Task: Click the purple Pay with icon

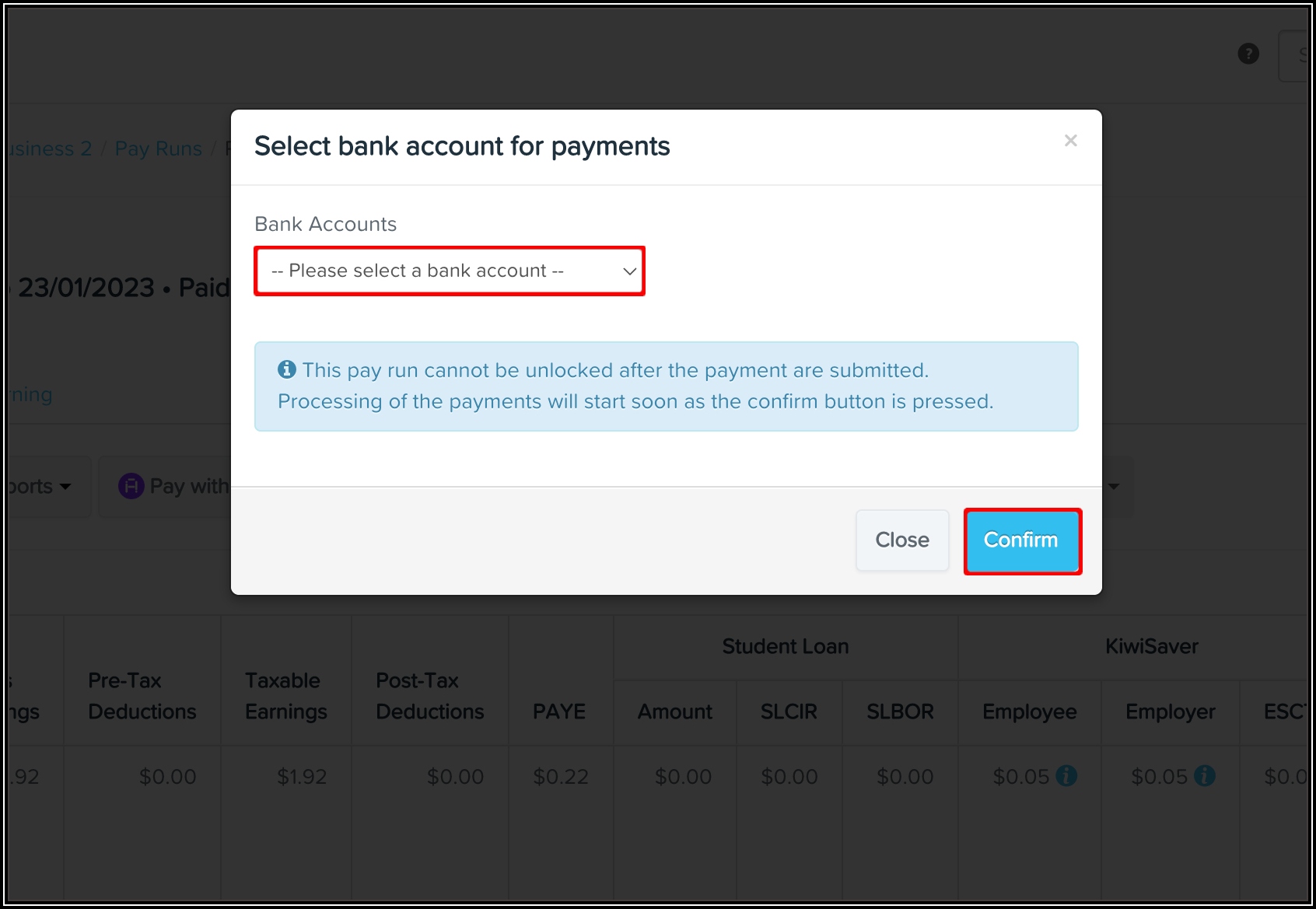Action: point(131,486)
